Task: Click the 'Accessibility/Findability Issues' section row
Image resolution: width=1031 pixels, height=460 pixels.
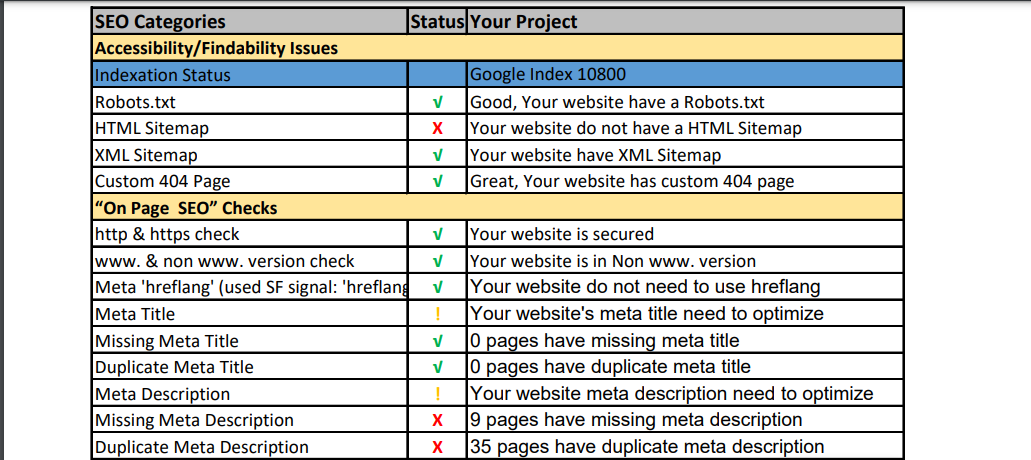Action: pyautogui.click(x=216, y=48)
